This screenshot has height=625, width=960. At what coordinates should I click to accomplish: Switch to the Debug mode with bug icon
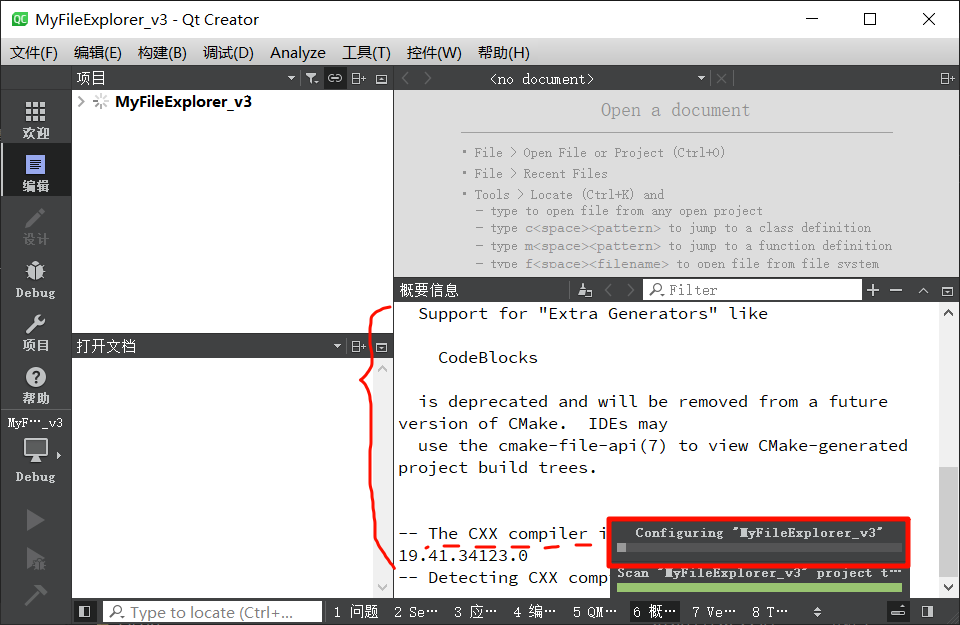click(x=36, y=280)
